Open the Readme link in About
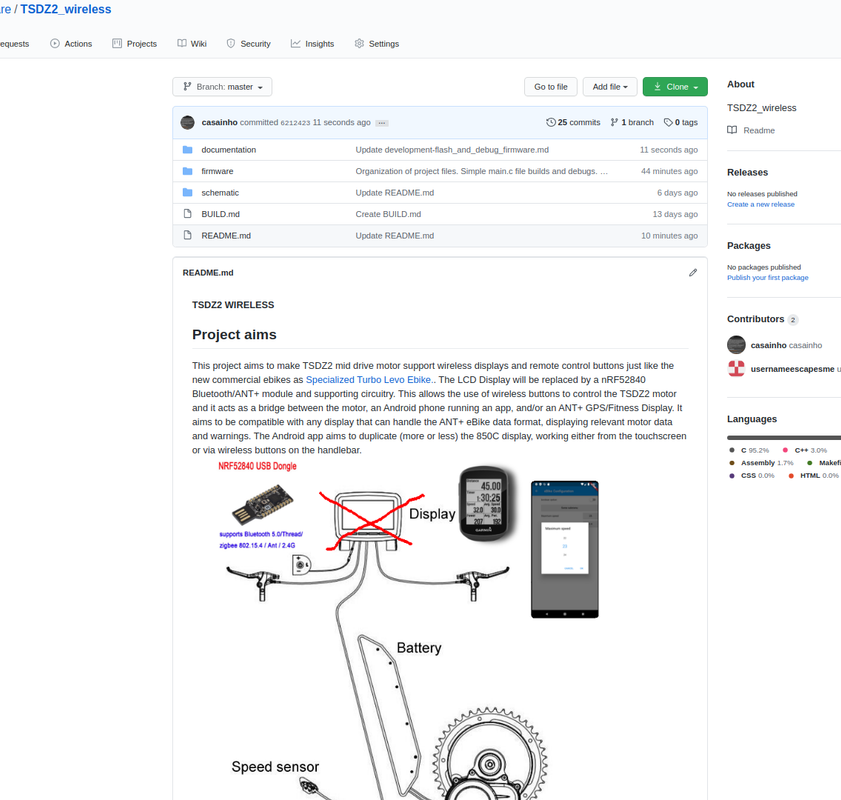The width and height of the screenshot is (841, 800). tap(759, 130)
